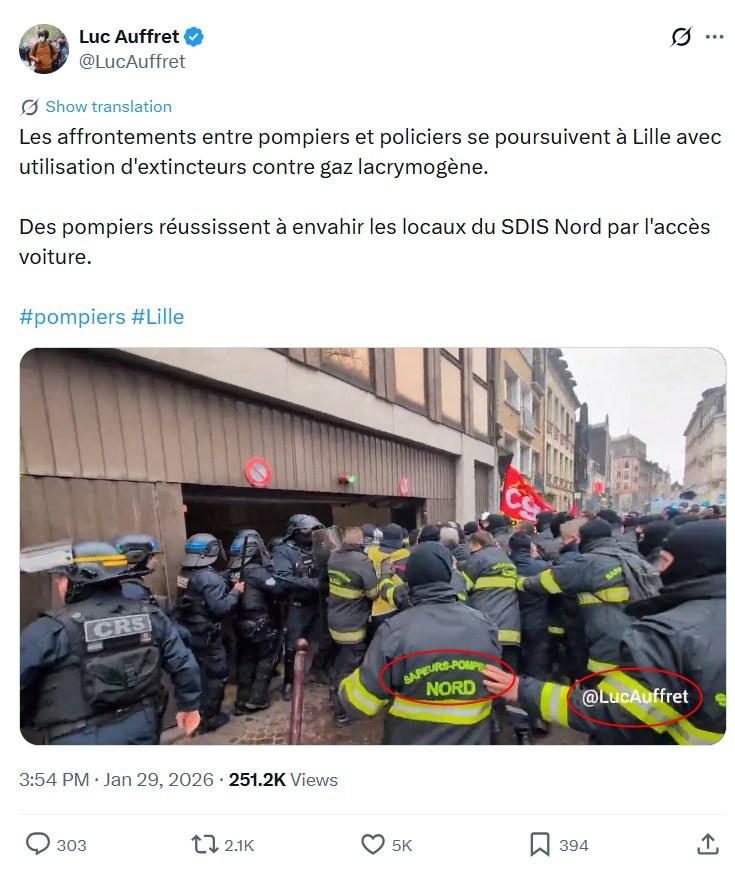Image resolution: width=735 pixels, height=871 pixels.
Task: Open the #pompiers hashtag
Action: [x=72, y=317]
